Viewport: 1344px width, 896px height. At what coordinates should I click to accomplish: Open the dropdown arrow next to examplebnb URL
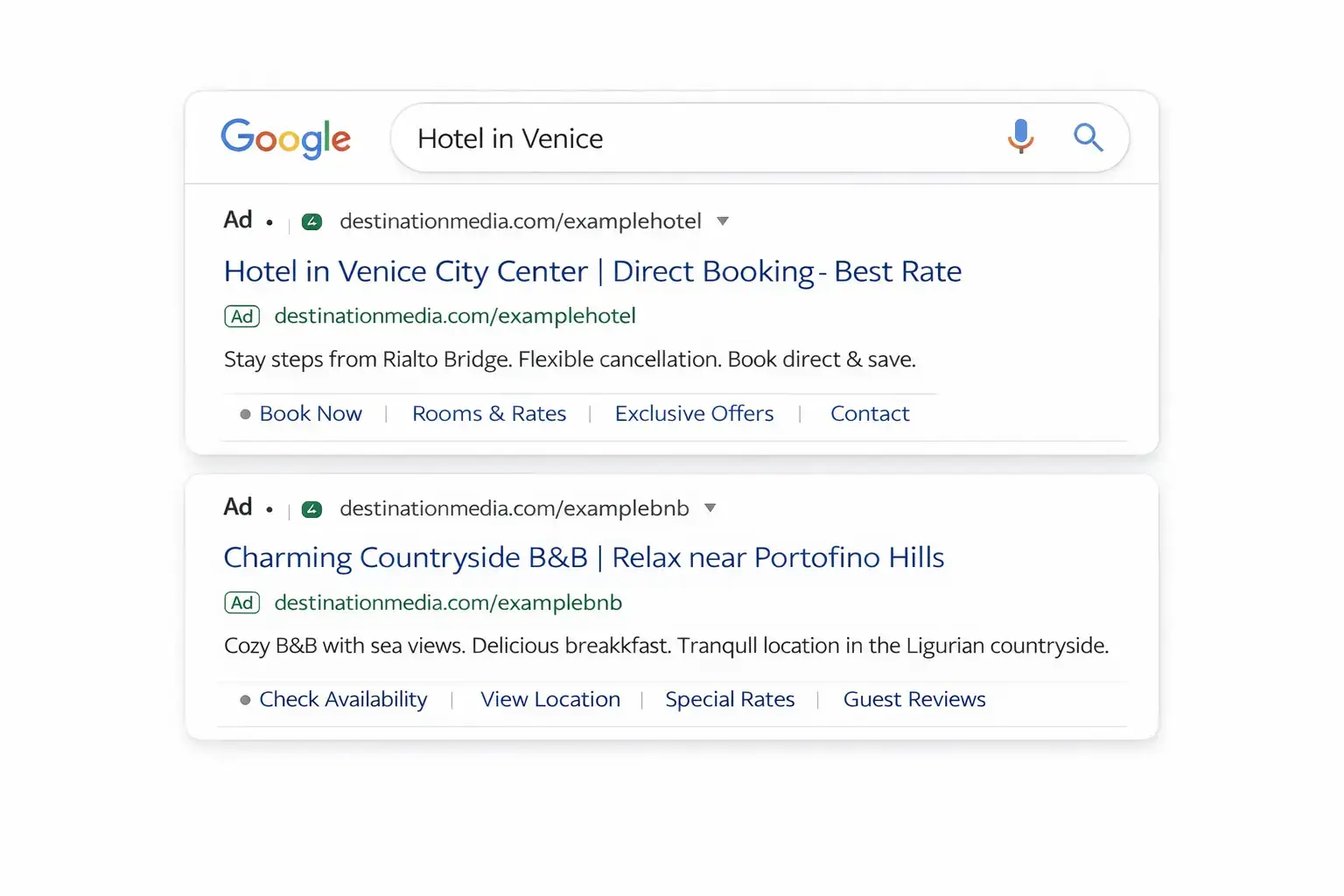tap(710, 507)
